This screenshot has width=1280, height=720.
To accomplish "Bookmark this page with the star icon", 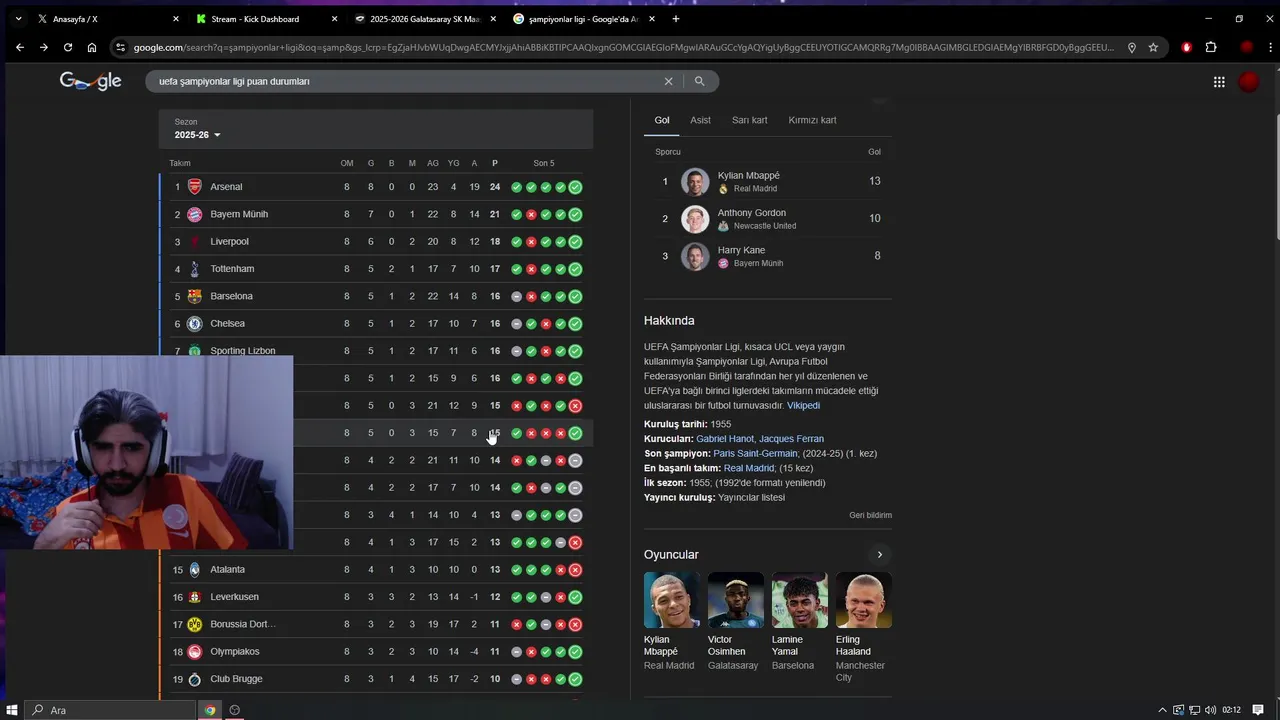I will click(1153, 47).
